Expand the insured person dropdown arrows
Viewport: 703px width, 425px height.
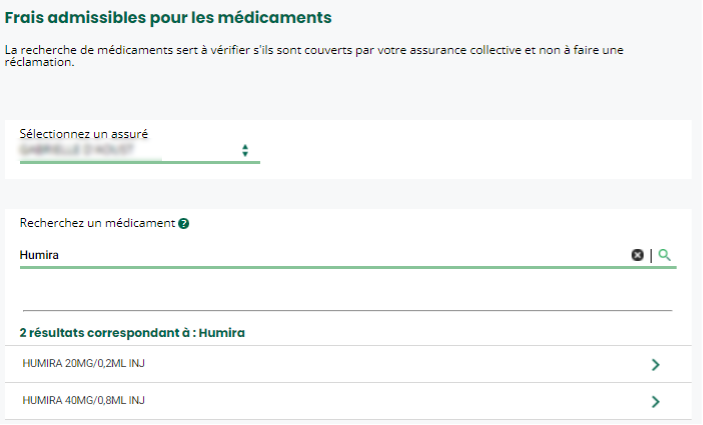click(245, 150)
